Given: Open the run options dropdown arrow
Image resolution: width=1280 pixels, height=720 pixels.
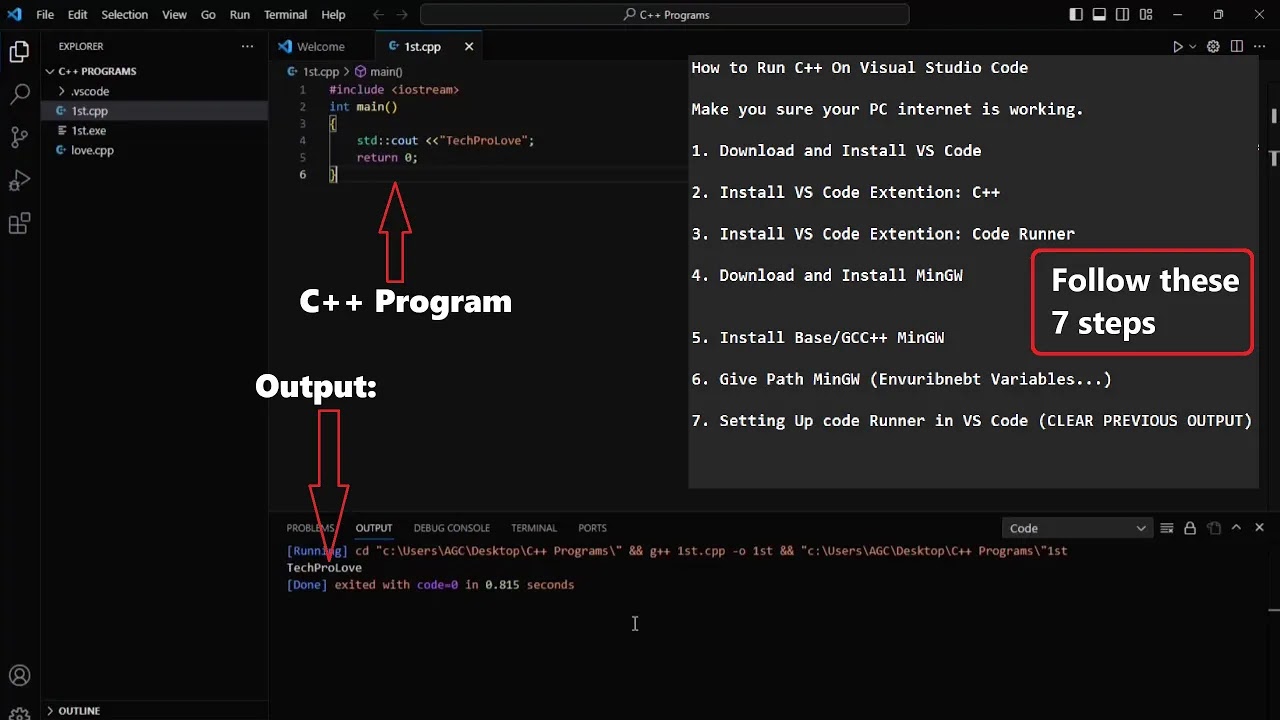Looking at the screenshot, I should pyautogui.click(x=1192, y=47).
